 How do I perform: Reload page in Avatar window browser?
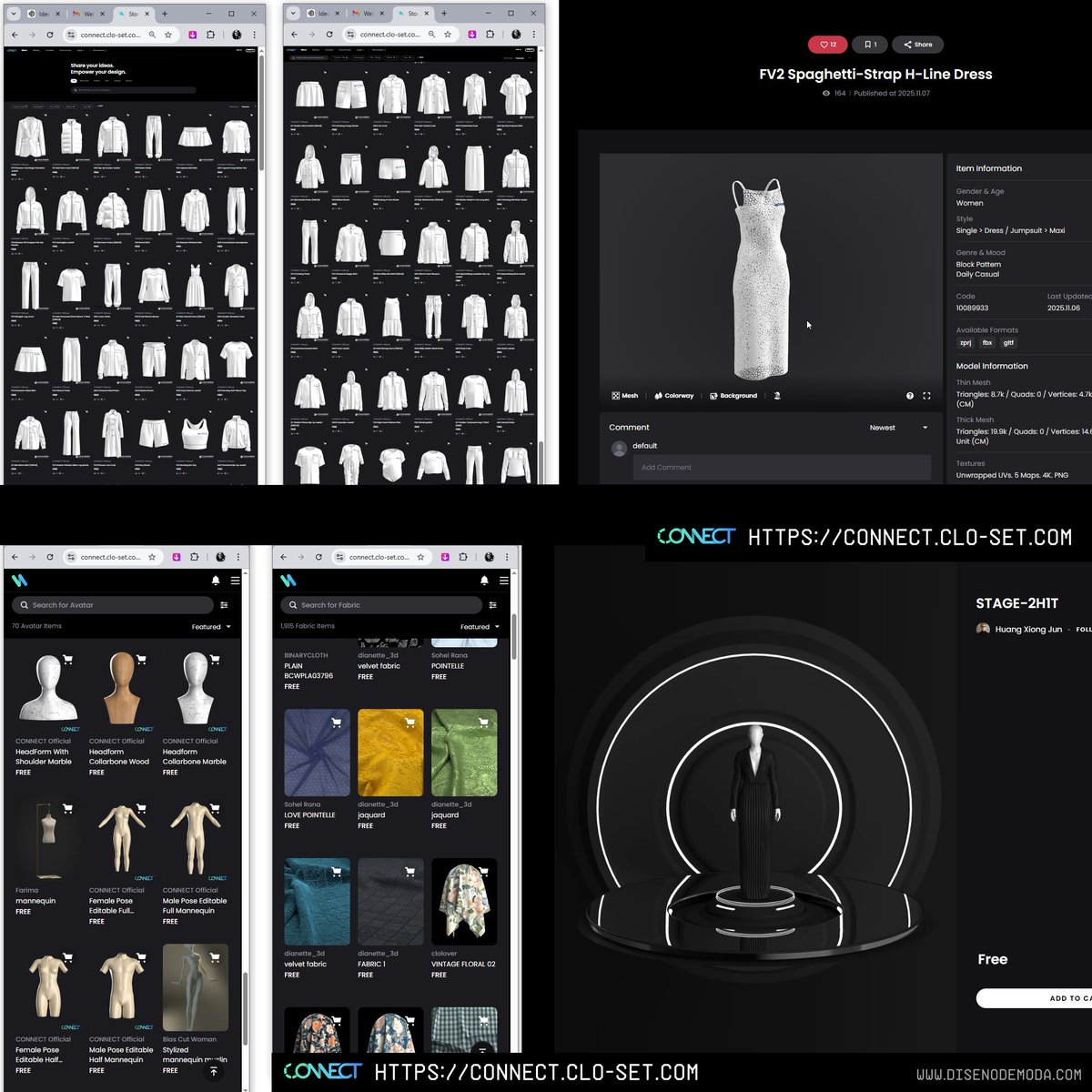click(50, 557)
